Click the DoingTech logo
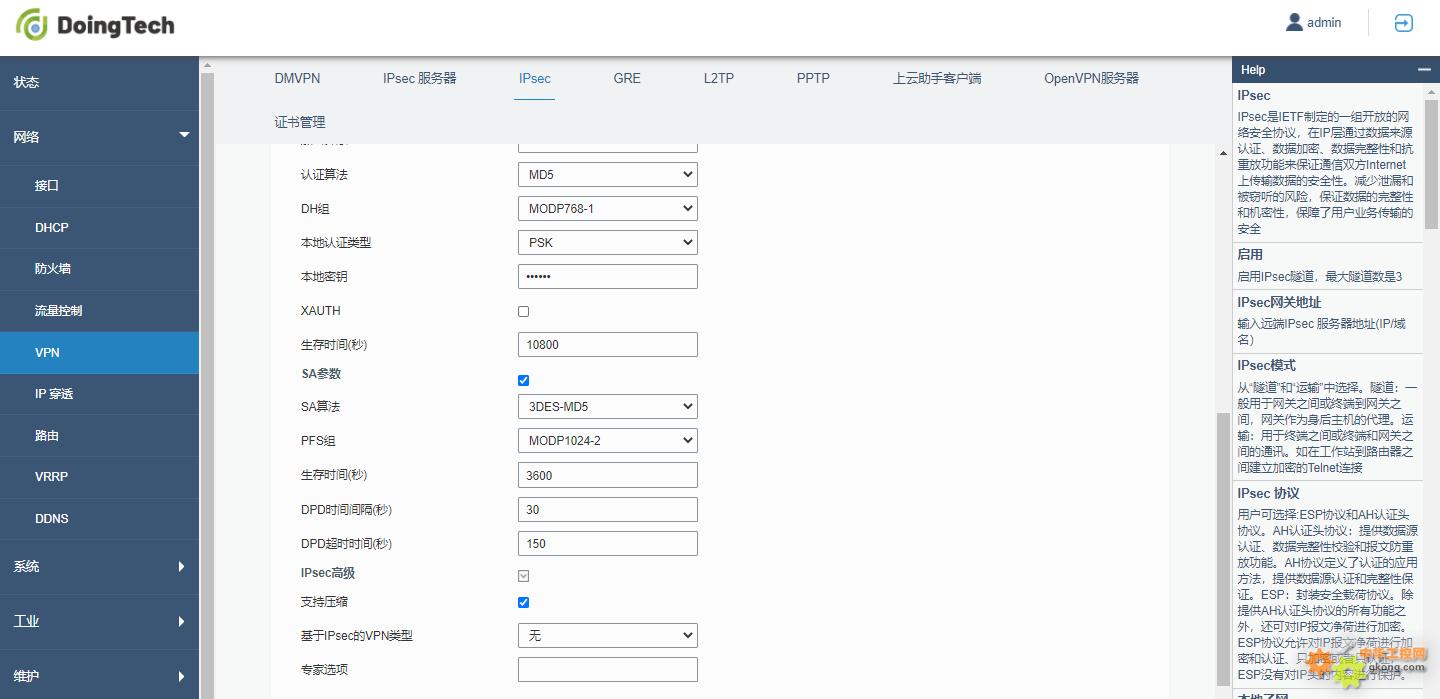Viewport: 1440px width, 699px height. 95,25
